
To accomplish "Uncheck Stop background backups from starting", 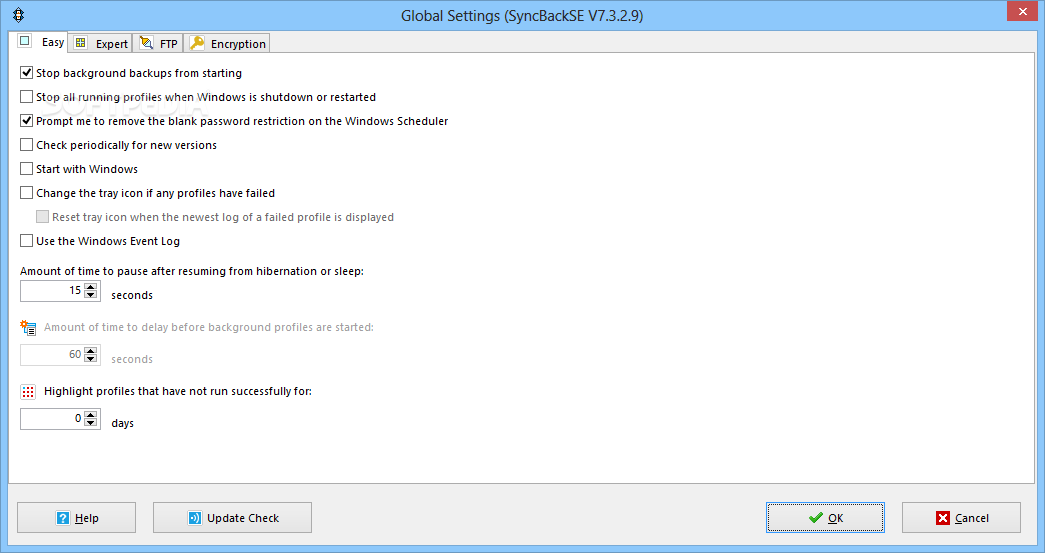I will point(27,73).
